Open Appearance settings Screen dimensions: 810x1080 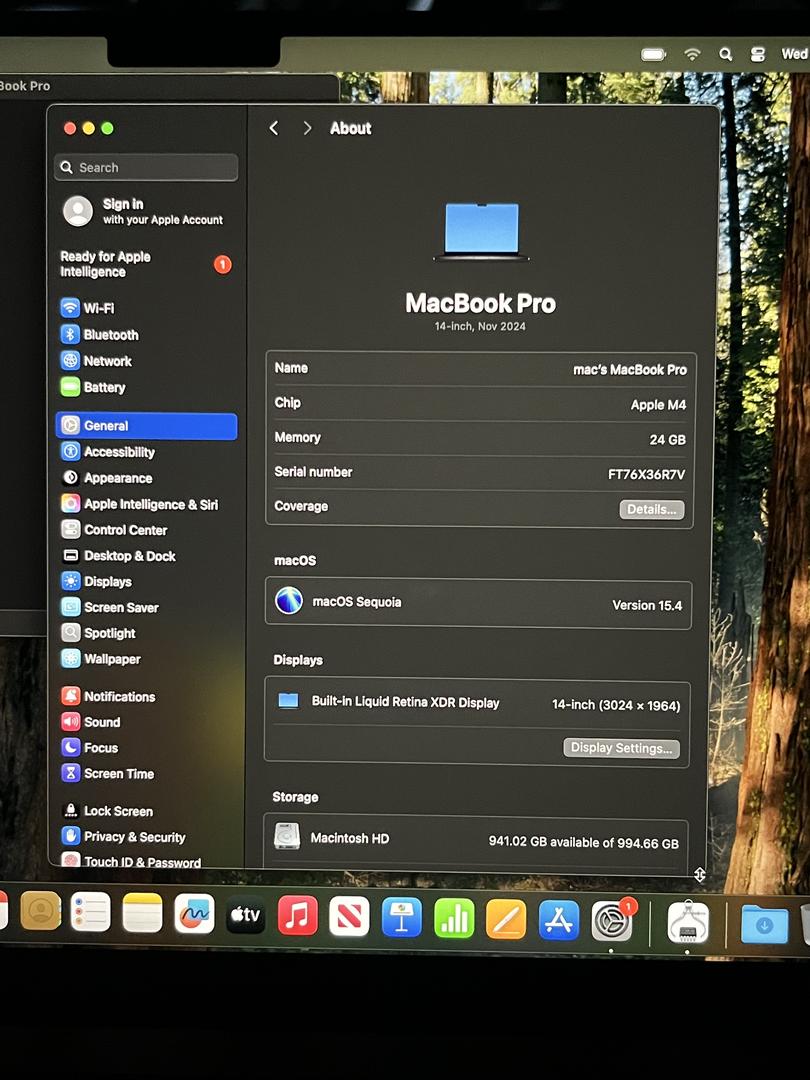pos(107,478)
